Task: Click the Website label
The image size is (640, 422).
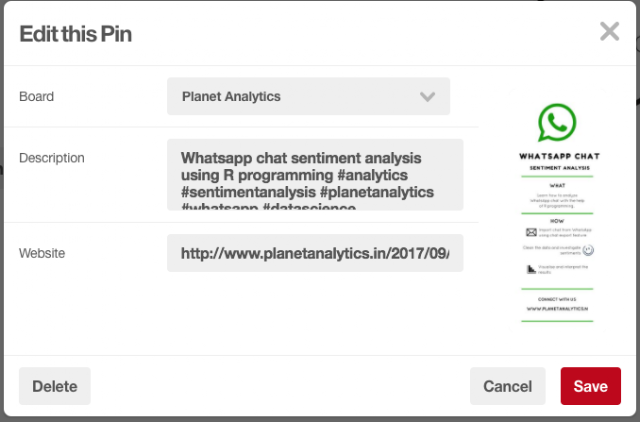Action: click(42, 253)
